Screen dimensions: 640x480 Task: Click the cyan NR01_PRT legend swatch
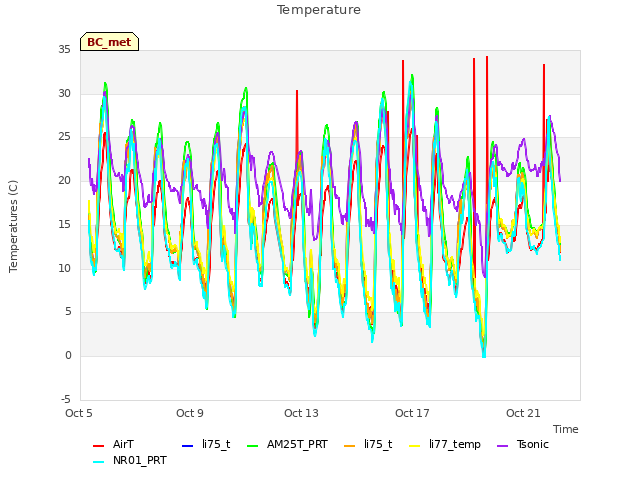click(x=99, y=462)
